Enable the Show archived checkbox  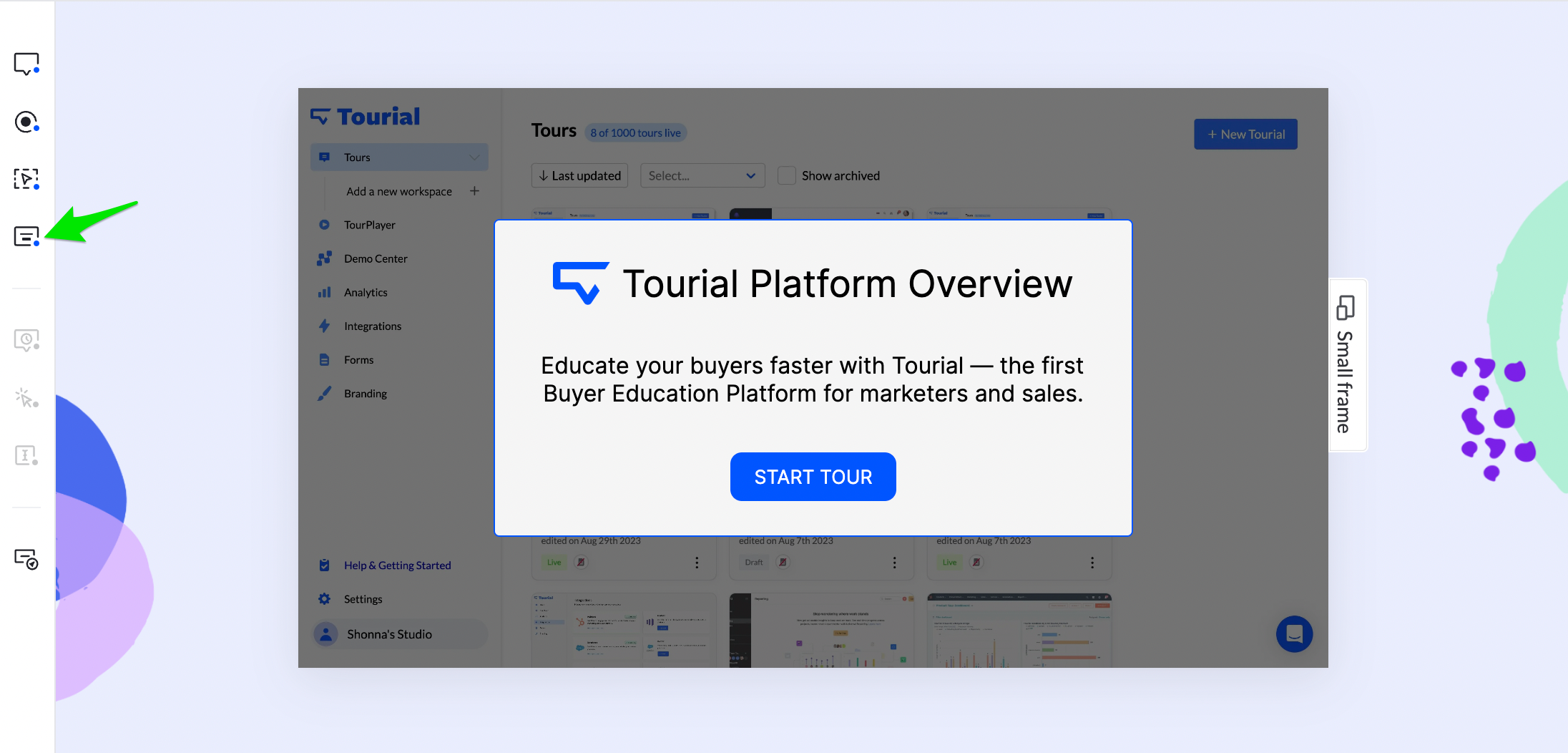(786, 176)
